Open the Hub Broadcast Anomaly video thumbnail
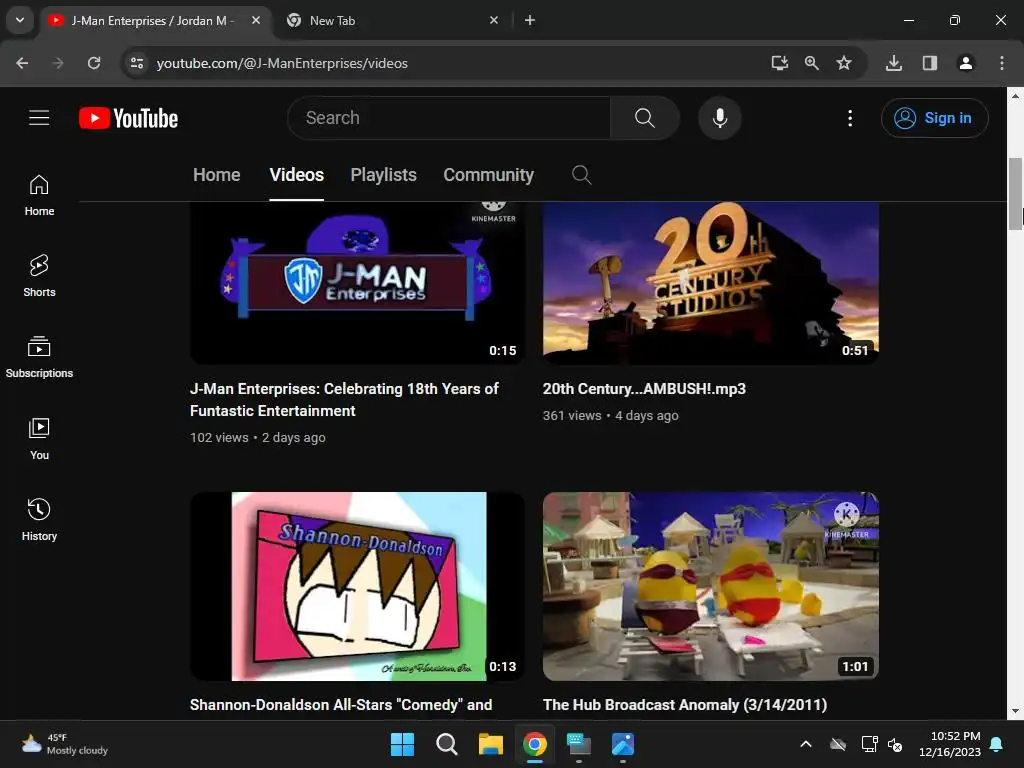 pyautogui.click(x=711, y=586)
